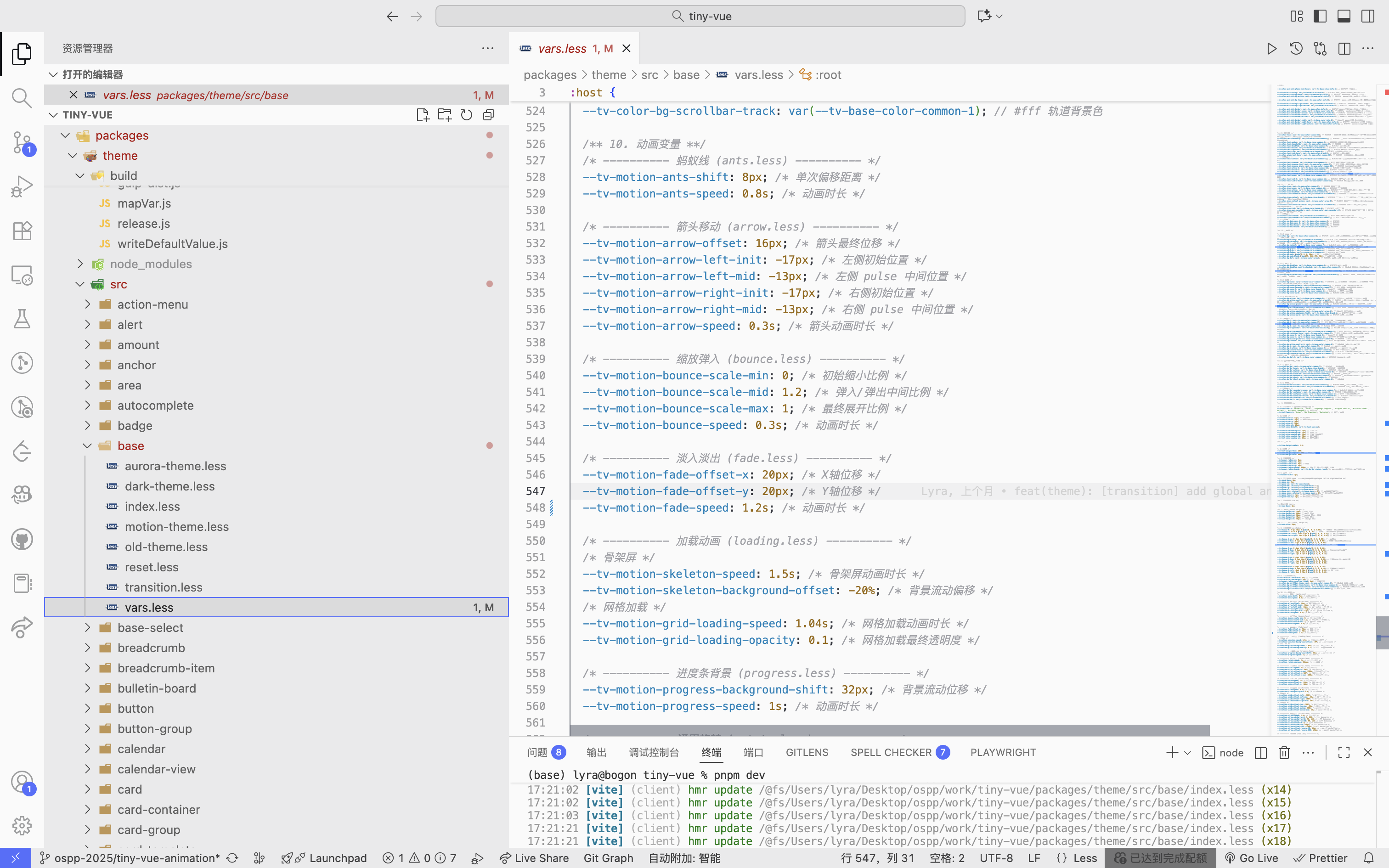Click New File icon in TINY-VUE header
Screen dimensions: 1389x868
423,115
